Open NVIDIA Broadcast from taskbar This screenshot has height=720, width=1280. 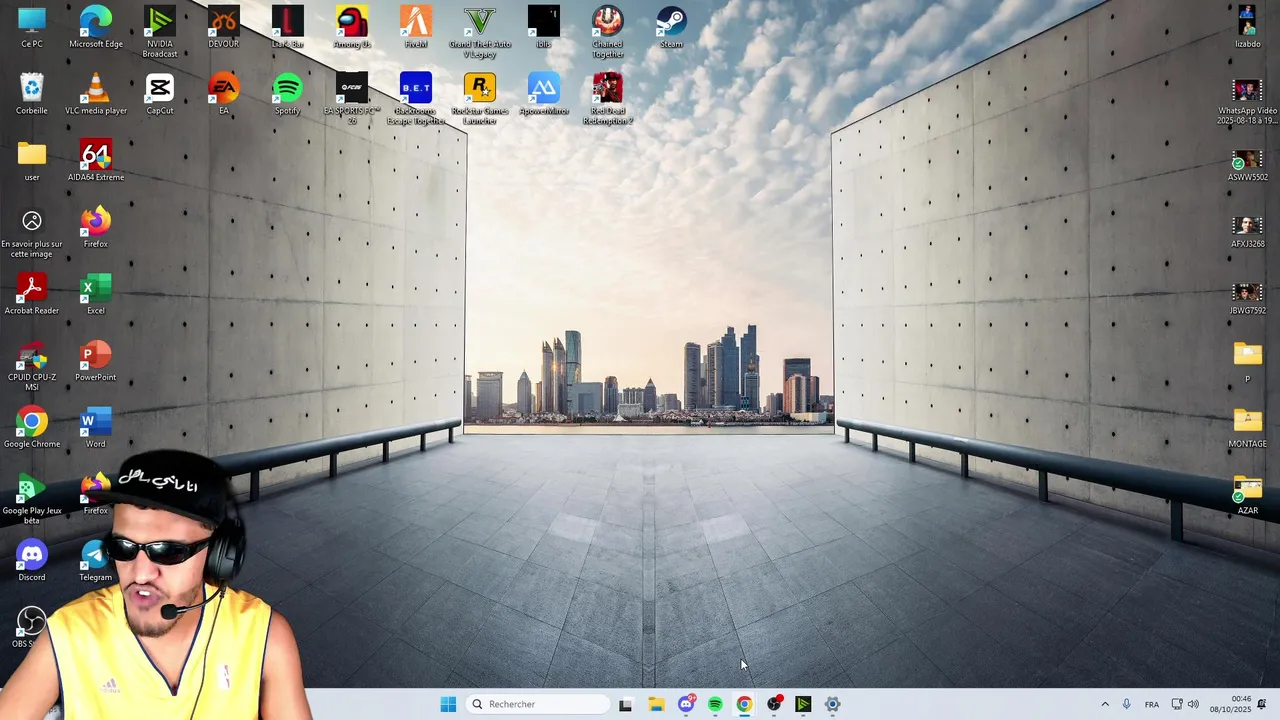(x=803, y=704)
